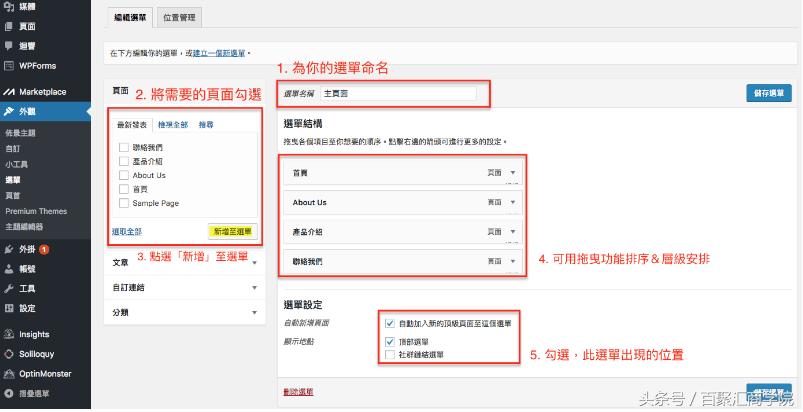Focus the 選單名稱 menu name field
This screenshot has height=412, width=803.
[398, 94]
